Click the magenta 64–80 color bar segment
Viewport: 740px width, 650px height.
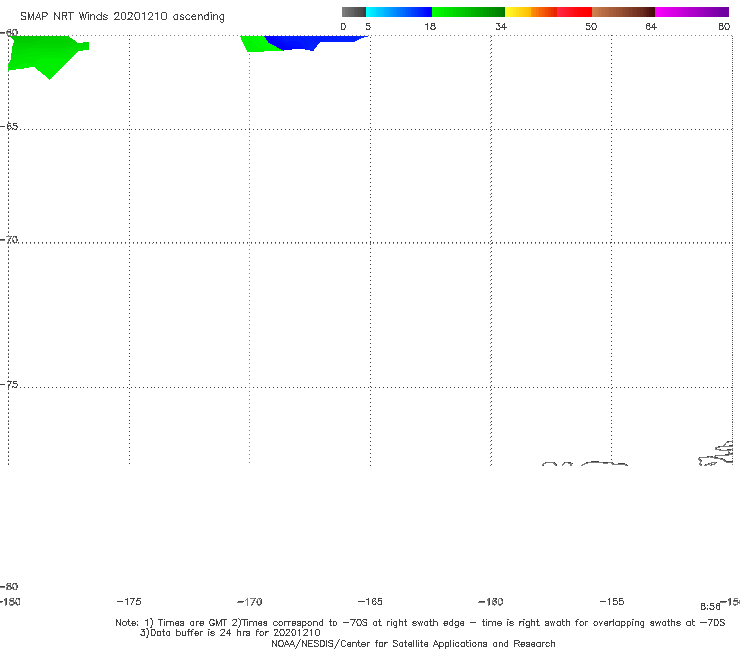click(692, 12)
